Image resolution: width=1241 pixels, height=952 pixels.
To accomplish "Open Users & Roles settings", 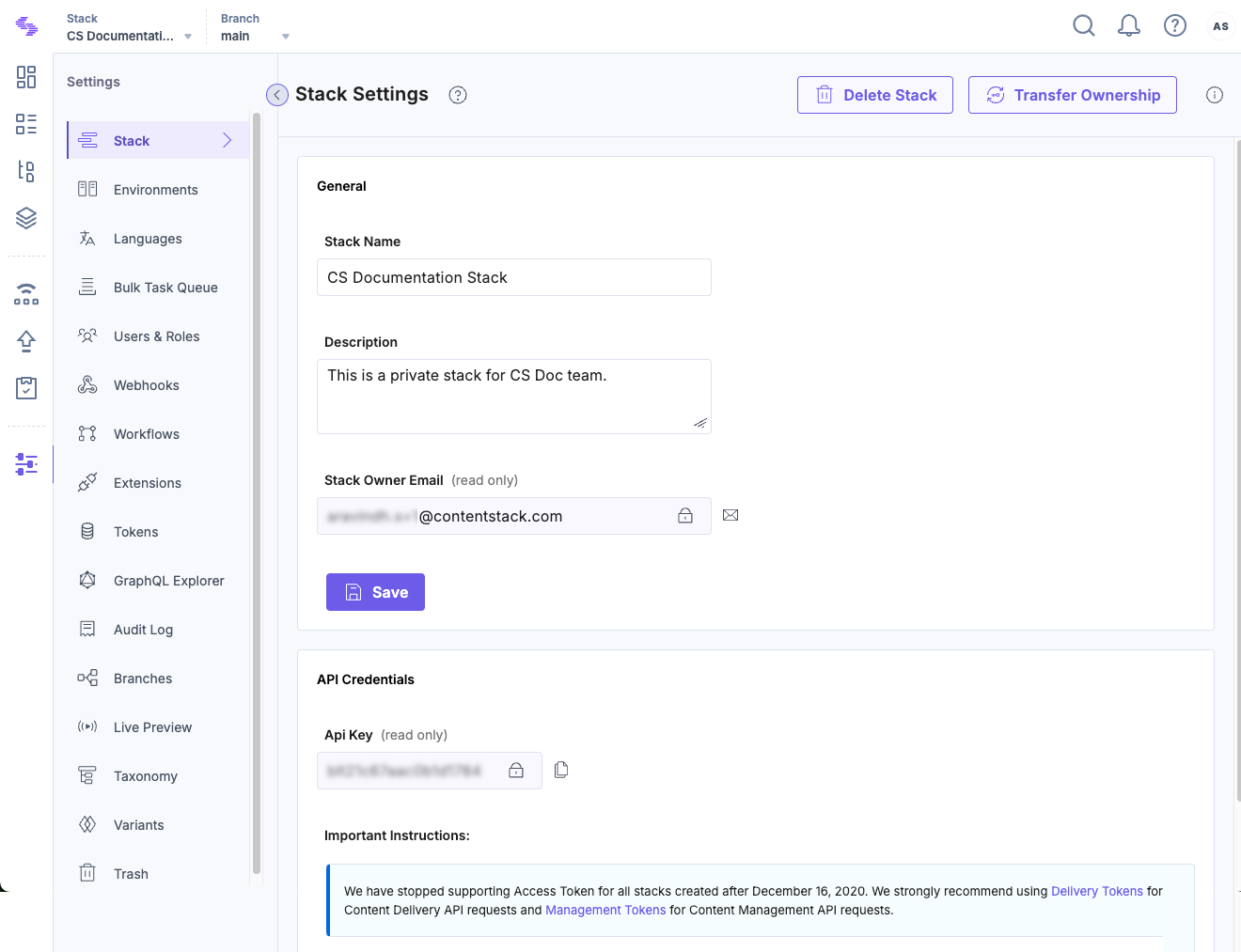I will [158, 336].
